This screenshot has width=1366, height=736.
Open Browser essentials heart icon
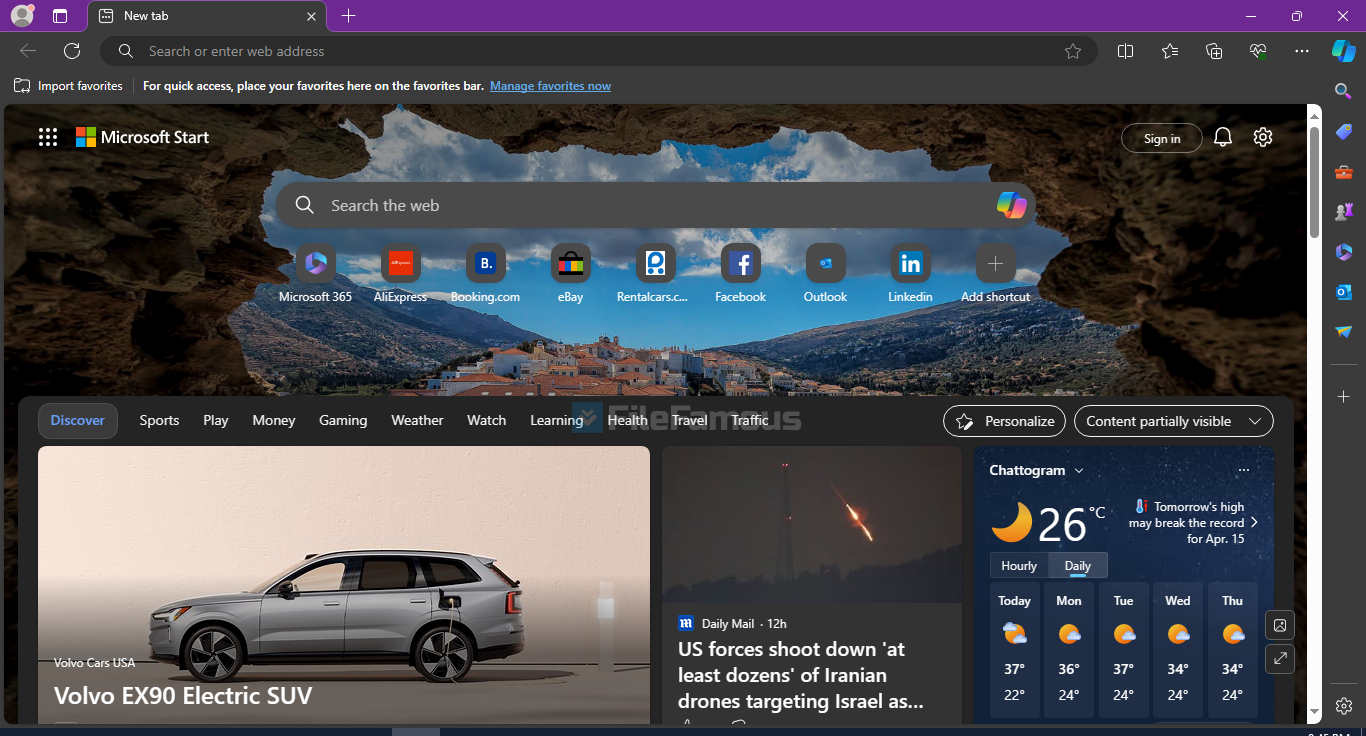click(x=1258, y=51)
